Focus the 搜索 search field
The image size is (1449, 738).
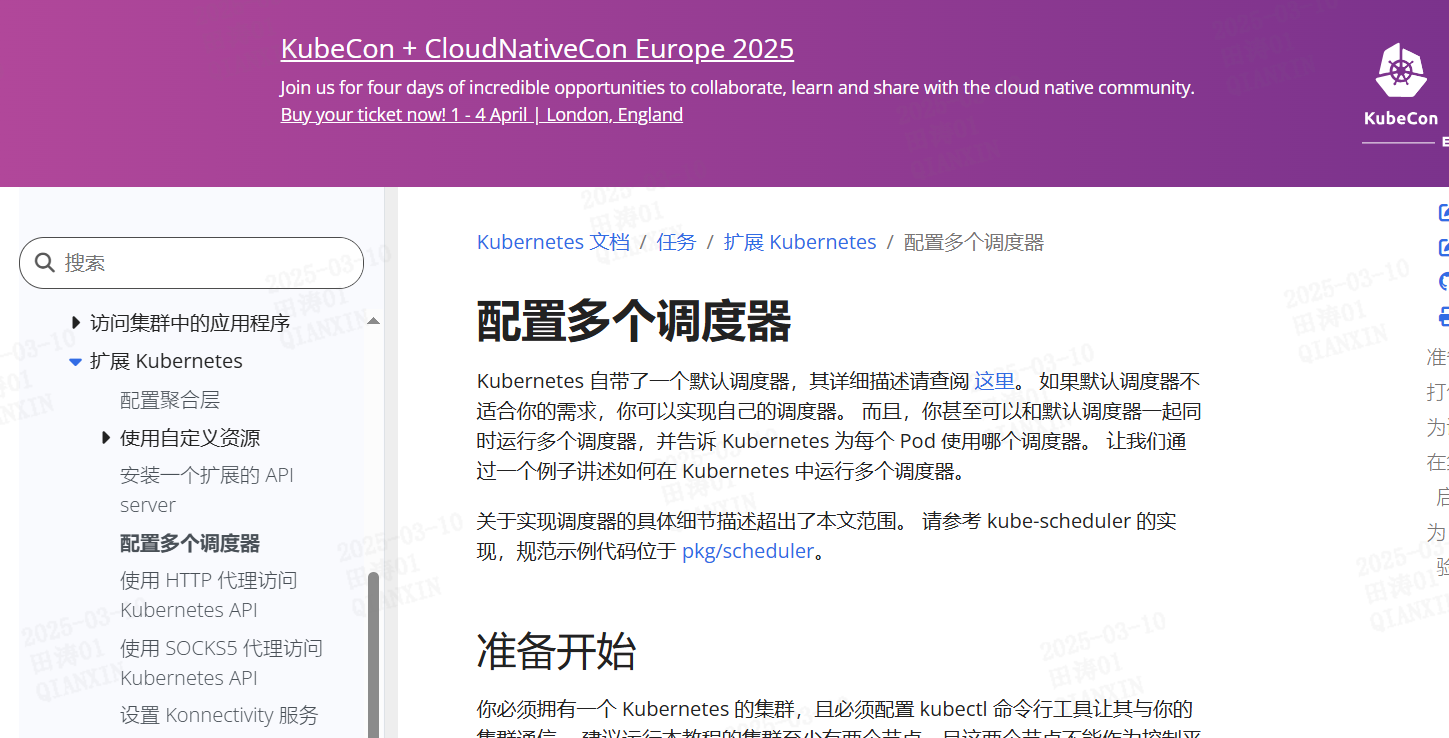click(191, 263)
